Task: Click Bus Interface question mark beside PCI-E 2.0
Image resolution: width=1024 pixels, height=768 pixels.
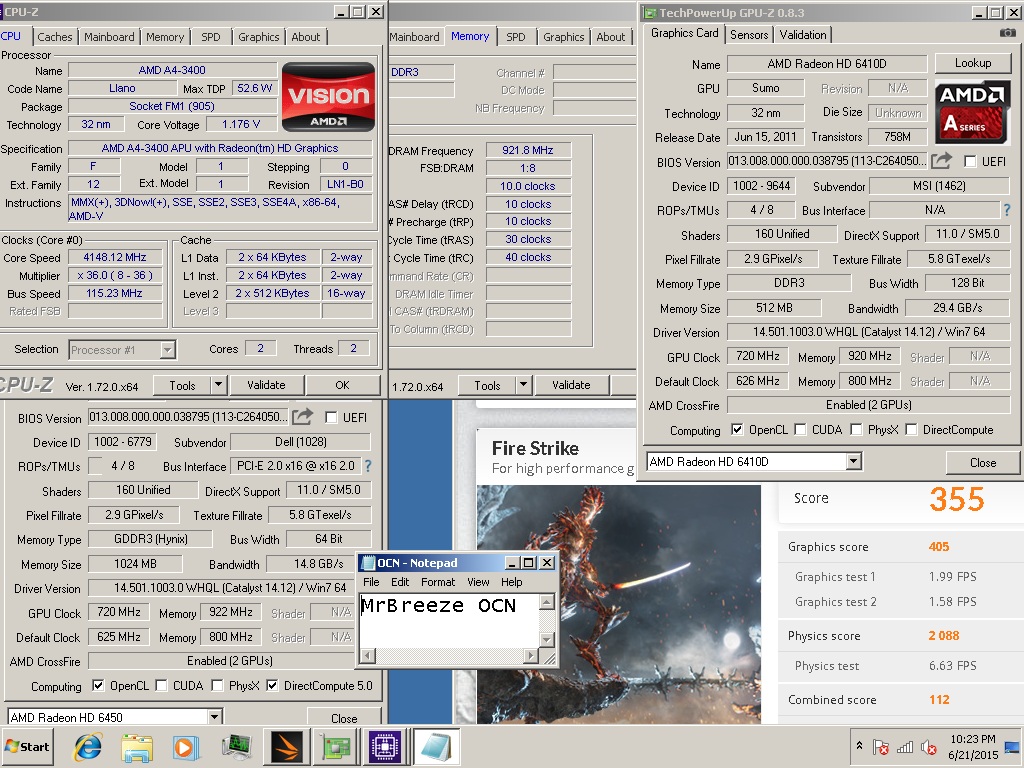Action: [x=368, y=466]
